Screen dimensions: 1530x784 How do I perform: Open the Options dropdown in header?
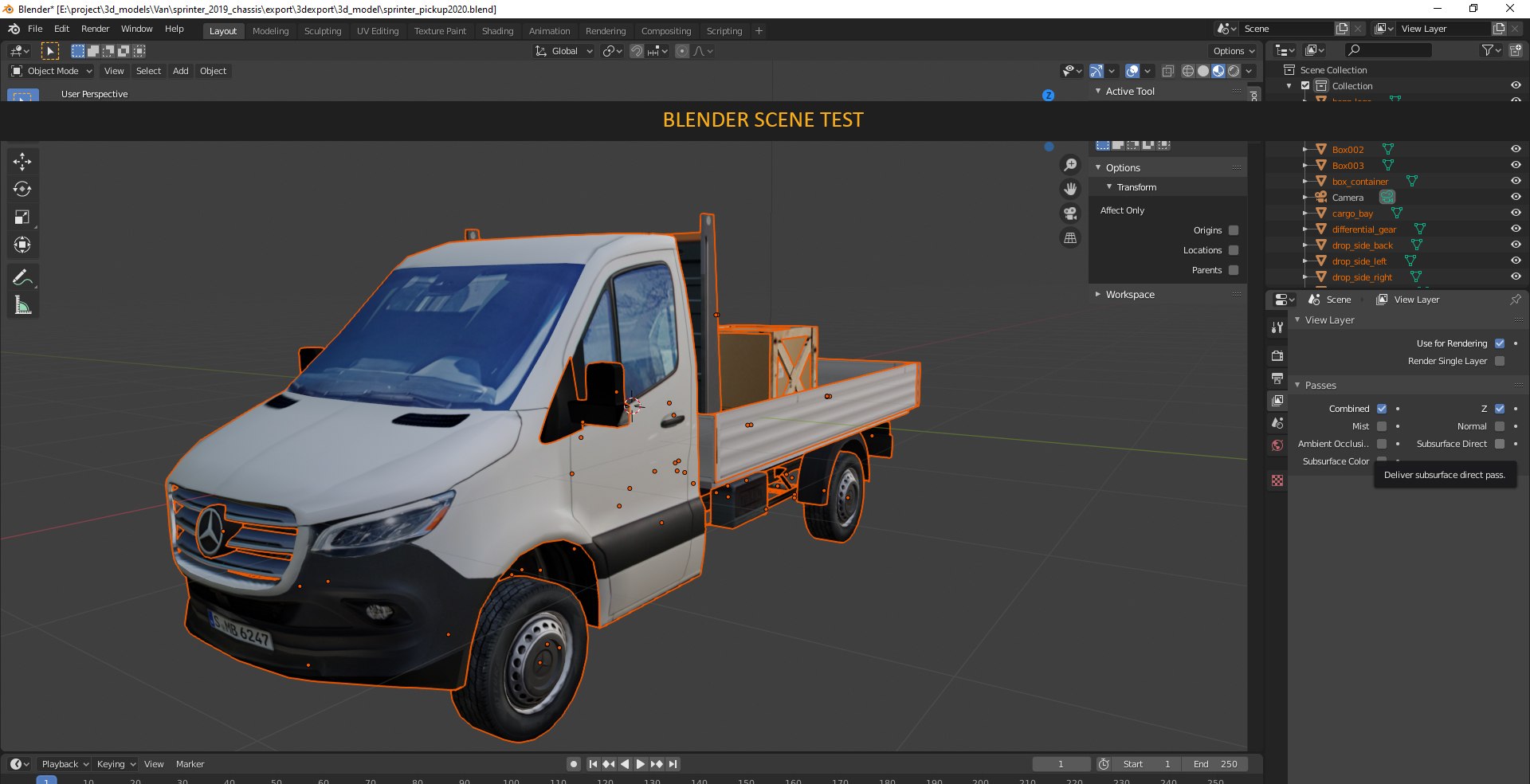tap(1234, 51)
